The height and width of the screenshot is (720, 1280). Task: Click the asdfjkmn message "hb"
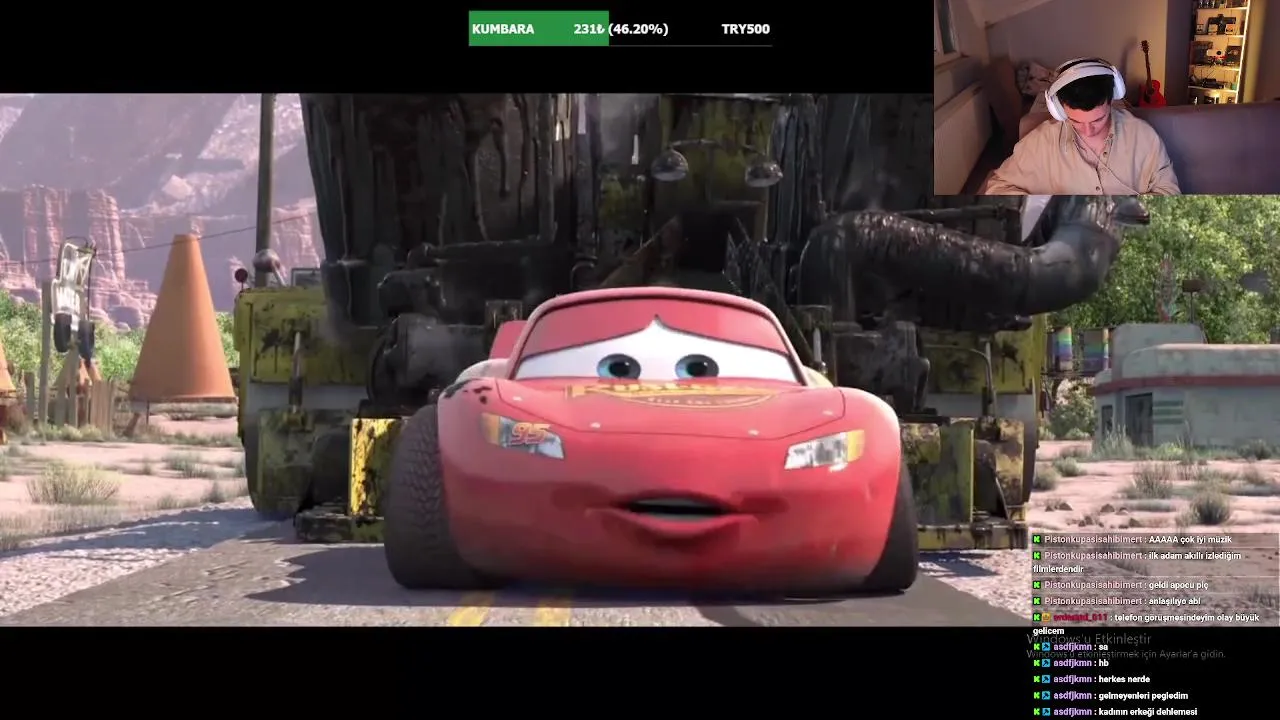[x=1103, y=663]
